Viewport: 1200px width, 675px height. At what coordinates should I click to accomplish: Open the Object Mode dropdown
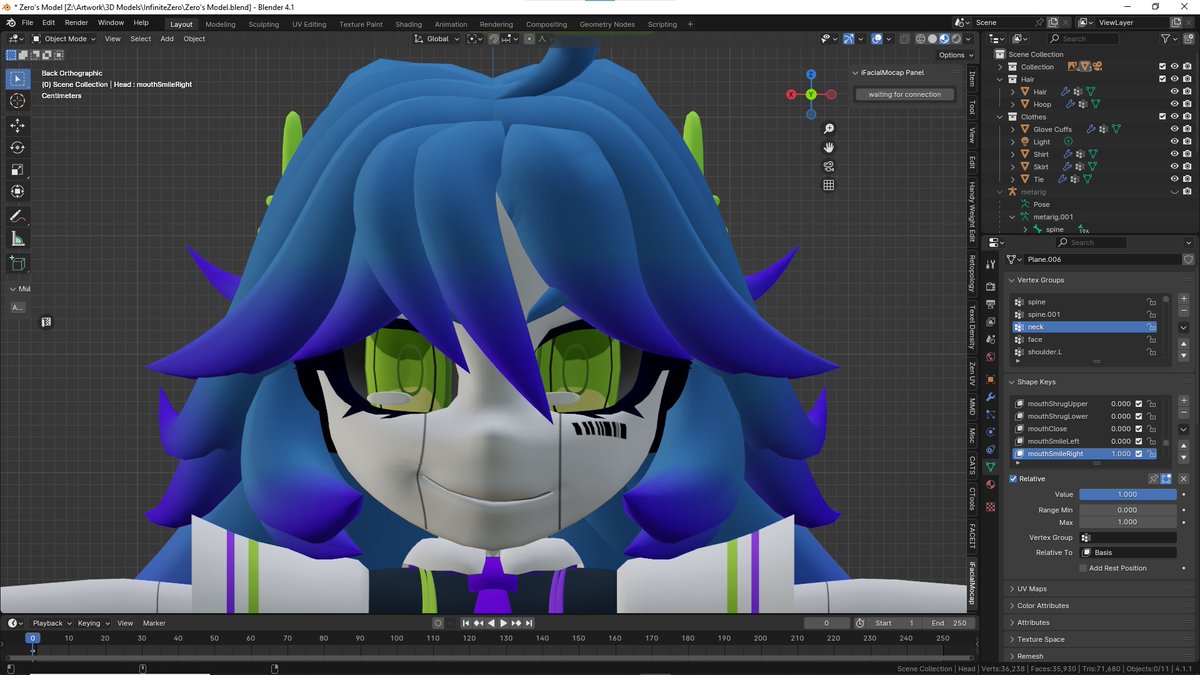pos(63,39)
